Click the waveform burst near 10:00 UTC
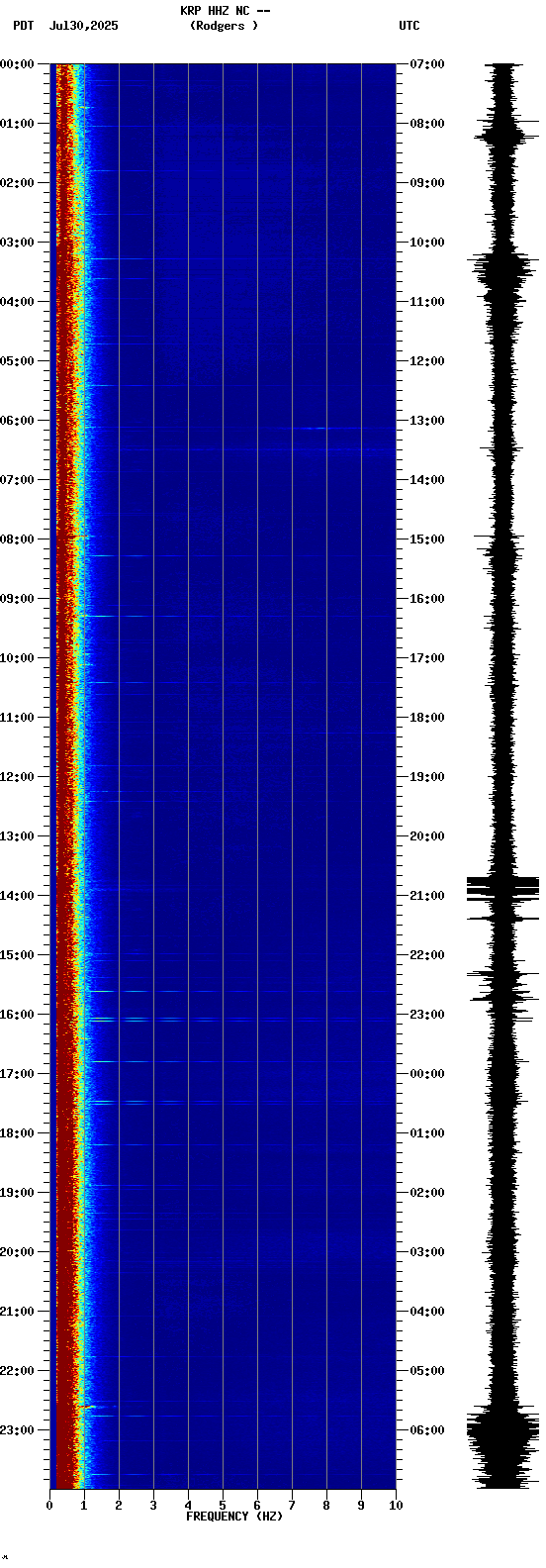This screenshot has height=1568, width=546. coord(503,268)
